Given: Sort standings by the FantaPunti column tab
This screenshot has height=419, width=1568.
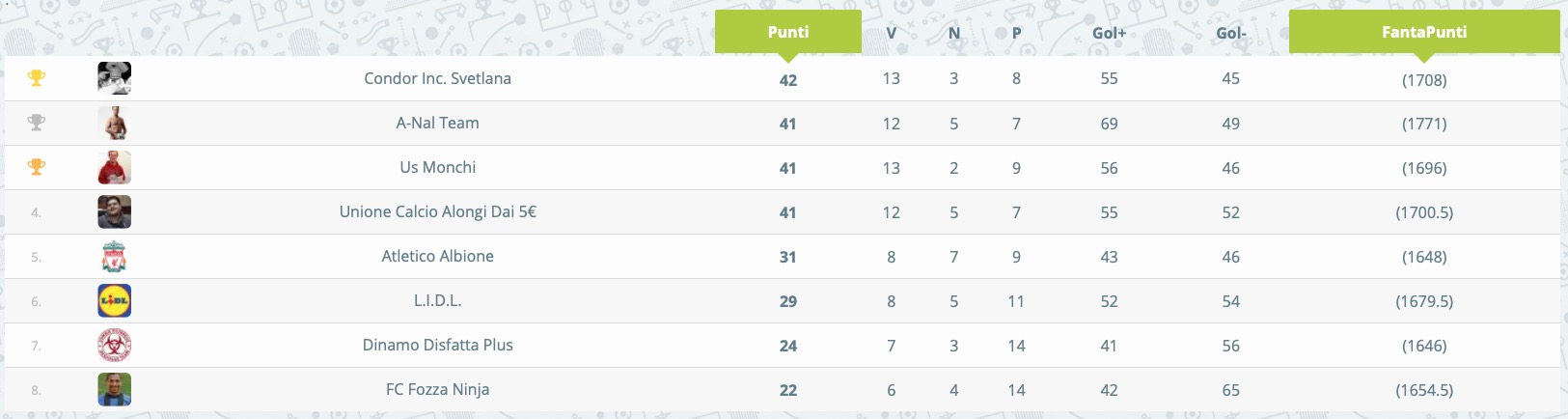Looking at the screenshot, I should tap(1424, 32).
